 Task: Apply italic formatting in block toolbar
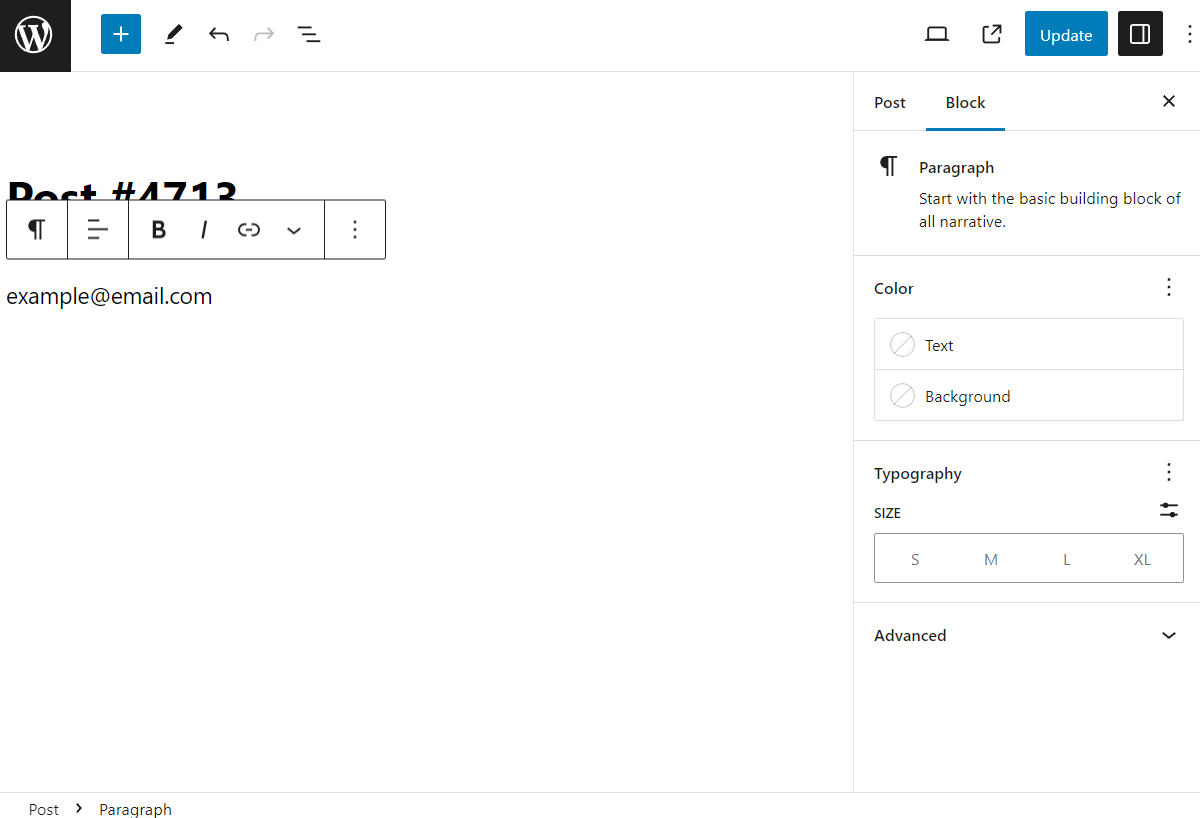point(203,229)
